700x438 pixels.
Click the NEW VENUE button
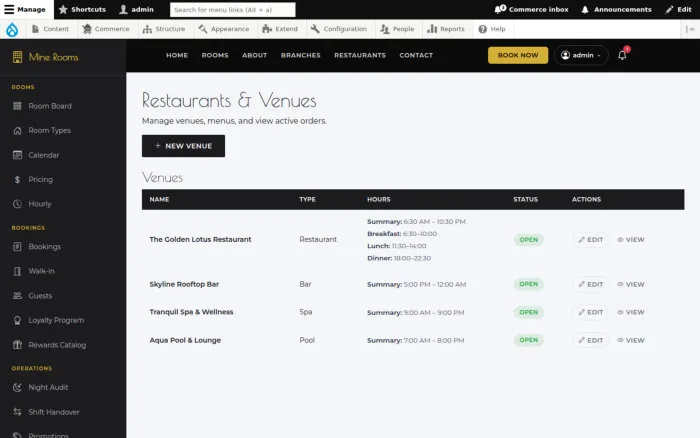(183, 146)
